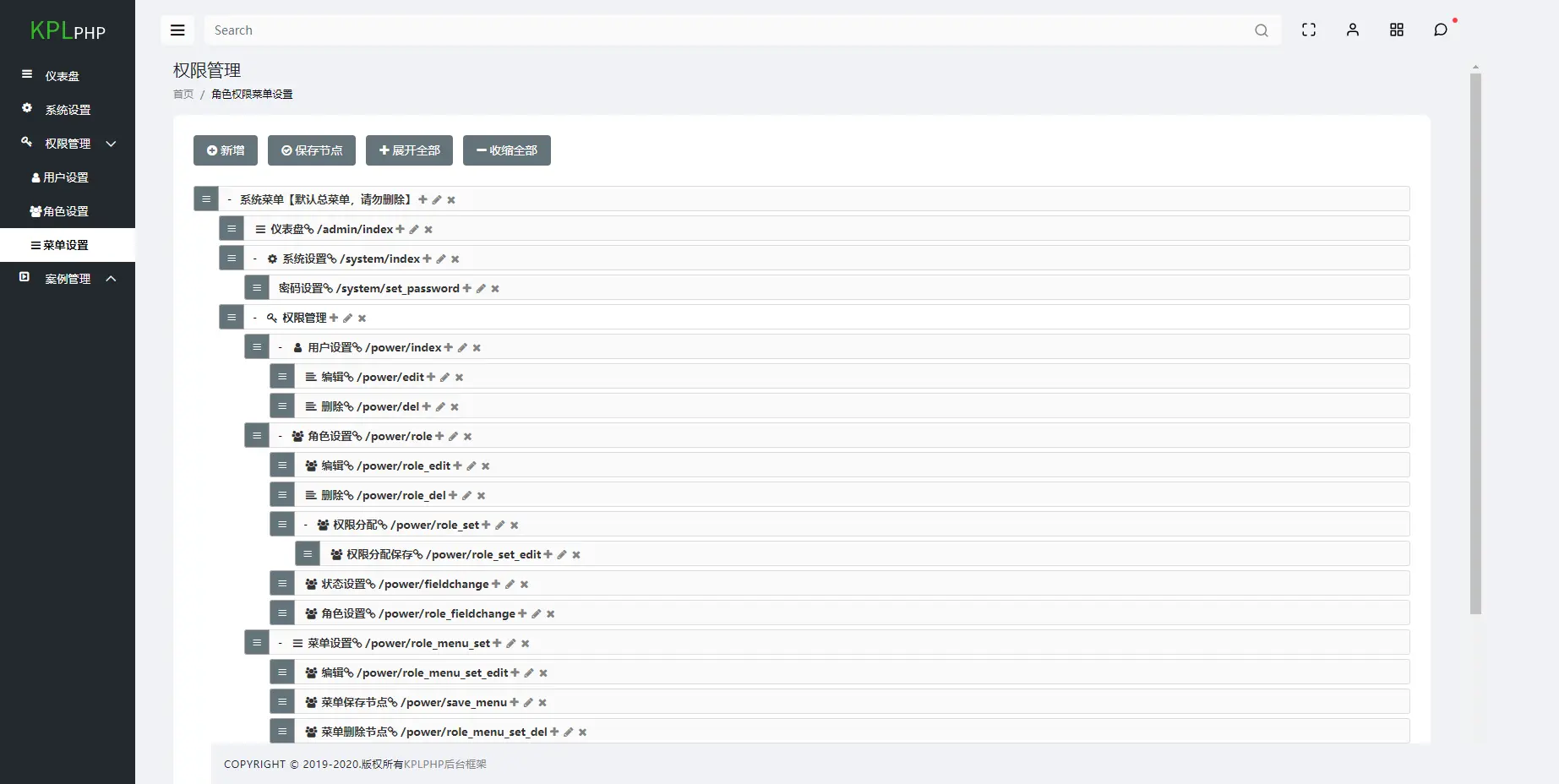1559x784 pixels.
Task: Add a child to 系统菜单 root node
Action: click(423, 199)
